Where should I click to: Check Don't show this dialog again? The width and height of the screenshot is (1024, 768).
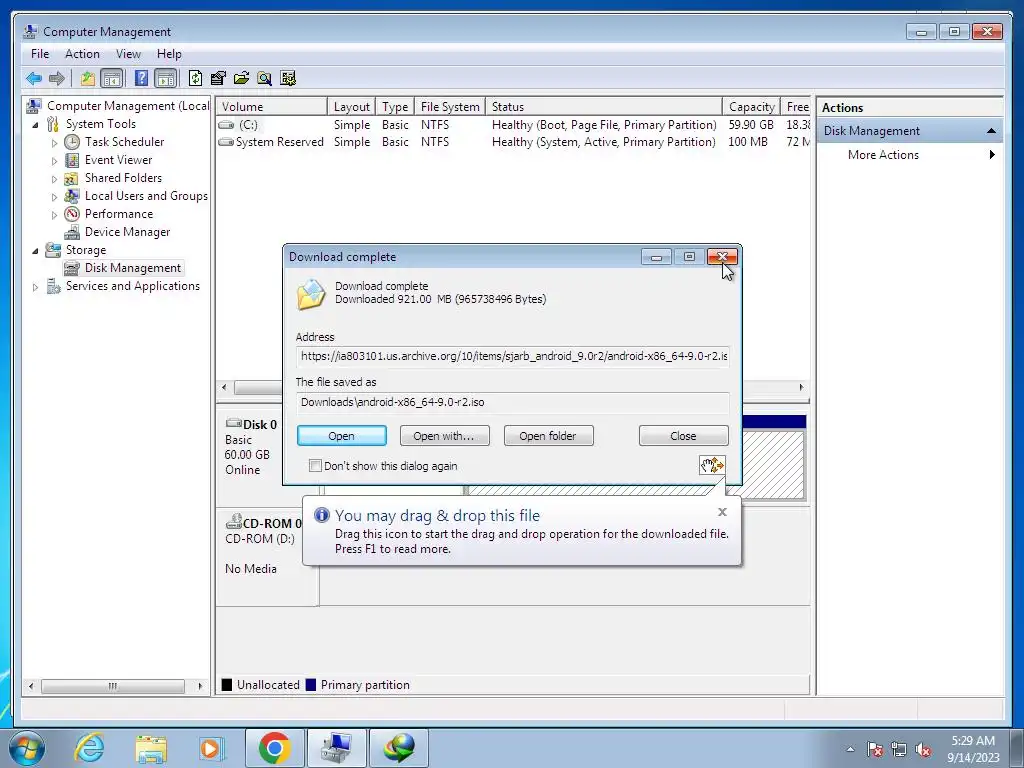click(315, 466)
